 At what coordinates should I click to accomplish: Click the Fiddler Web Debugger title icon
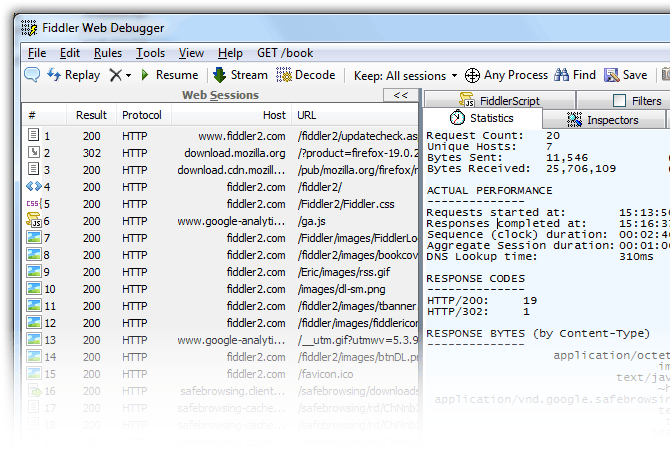(x=29, y=28)
